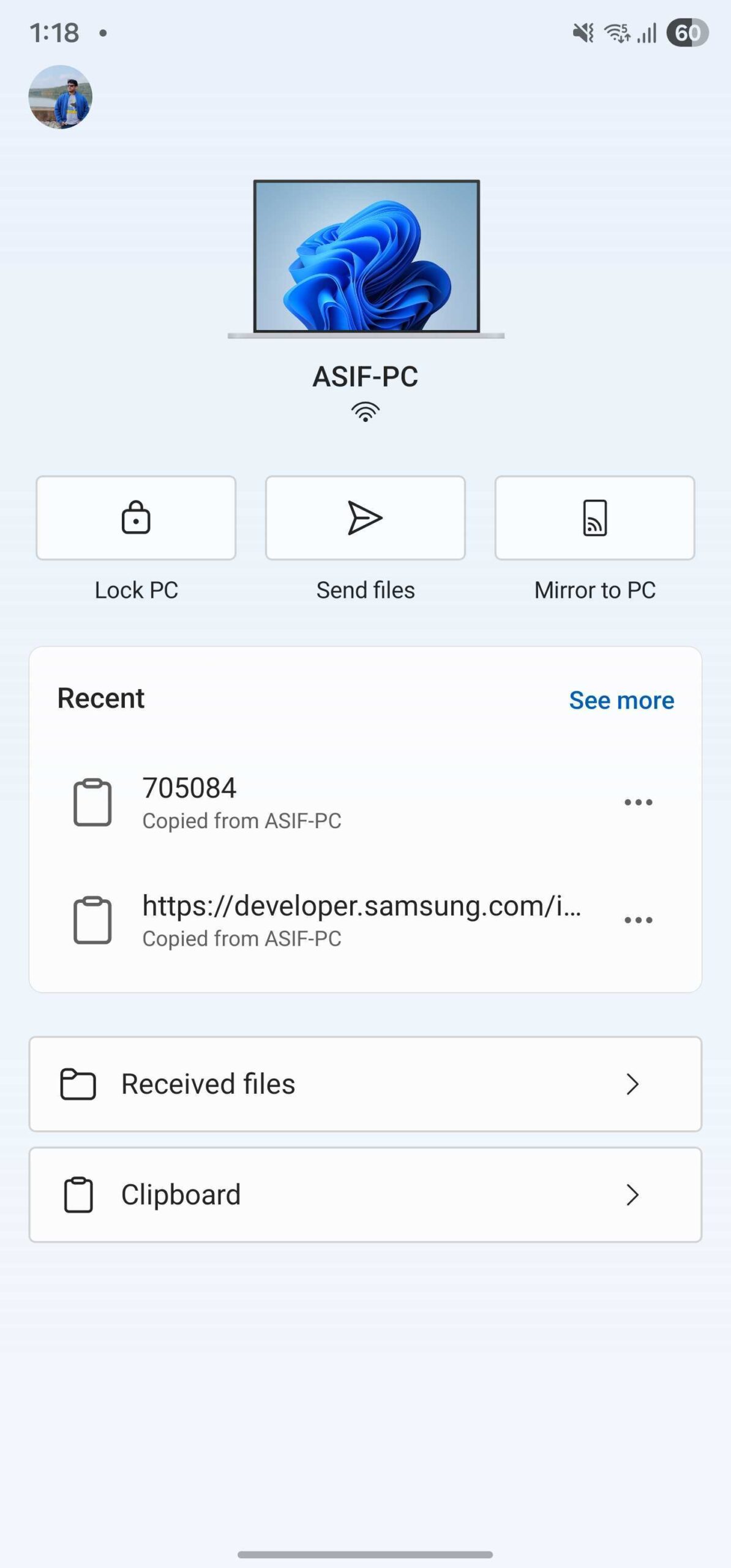
Task: Tap Wi-Fi connection icon under ASIF-PC
Action: tap(365, 412)
